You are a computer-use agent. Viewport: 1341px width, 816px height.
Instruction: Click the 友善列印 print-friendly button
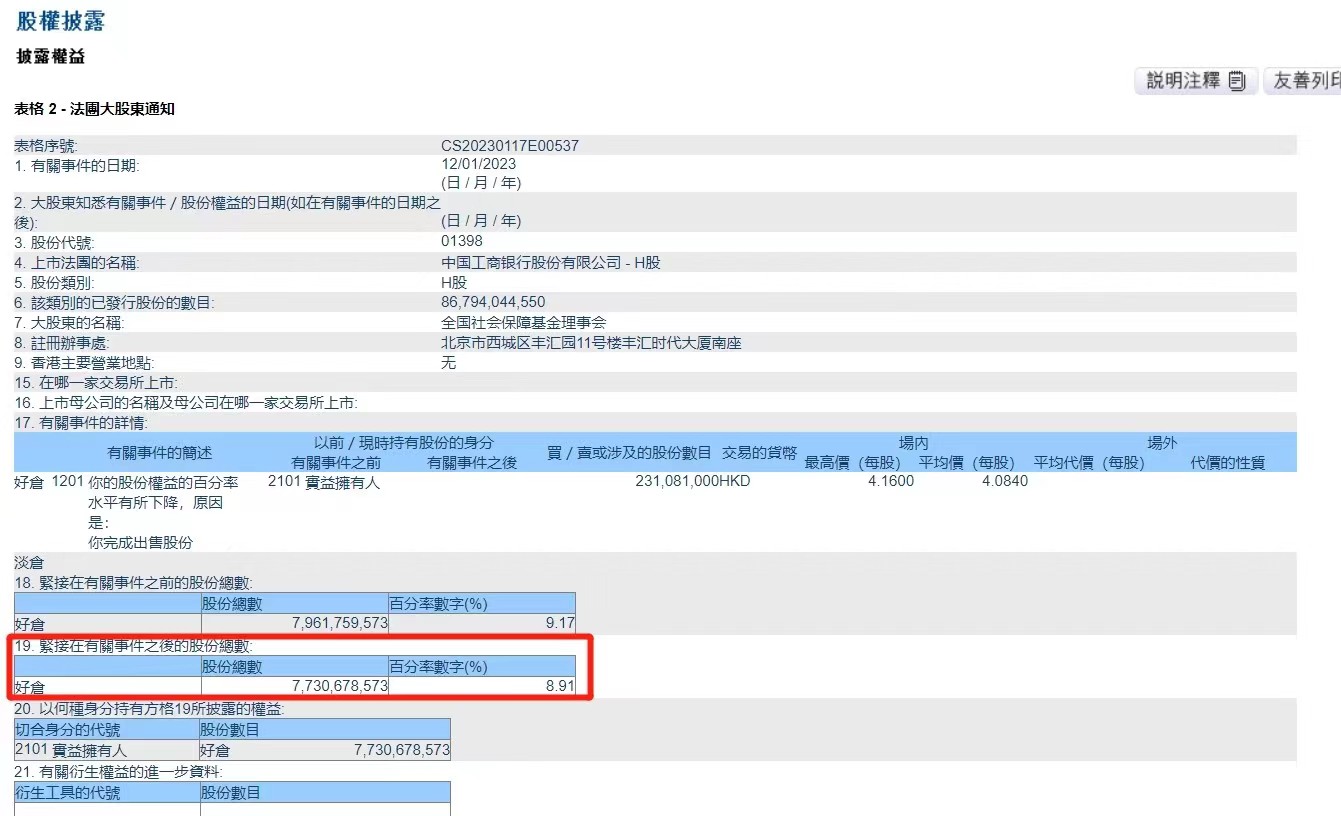pyautogui.click(x=1303, y=82)
